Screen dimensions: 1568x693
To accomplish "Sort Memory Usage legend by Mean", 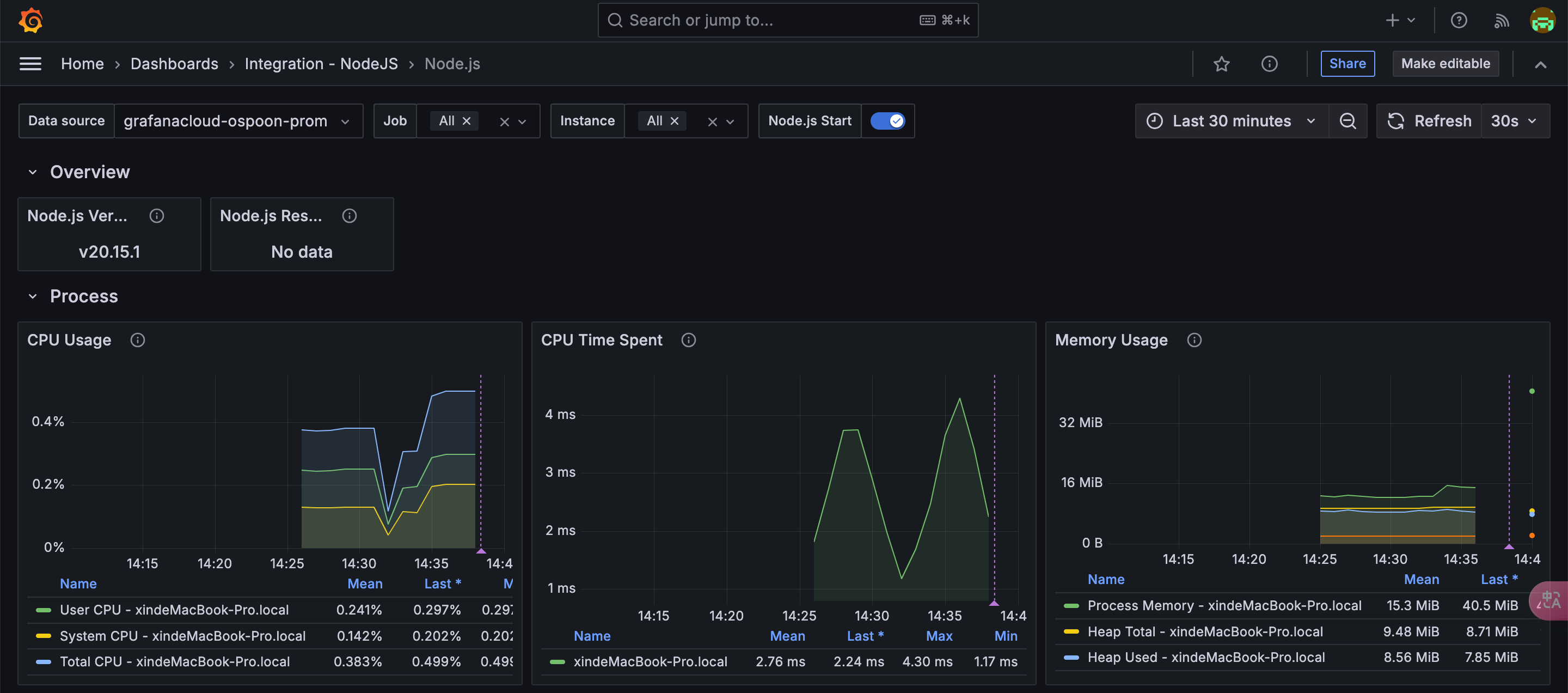I will pos(1422,580).
